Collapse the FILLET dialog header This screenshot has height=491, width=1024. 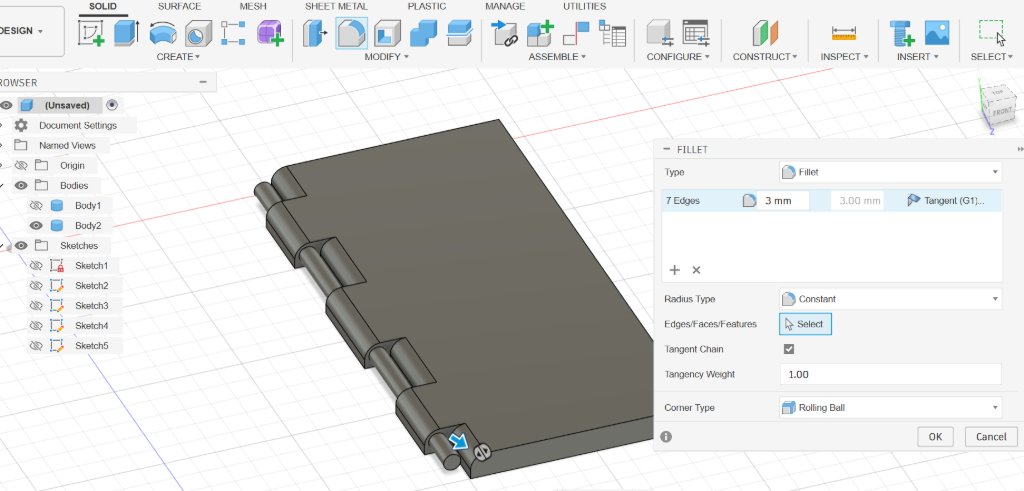pyautogui.click(x=666, y=150)
